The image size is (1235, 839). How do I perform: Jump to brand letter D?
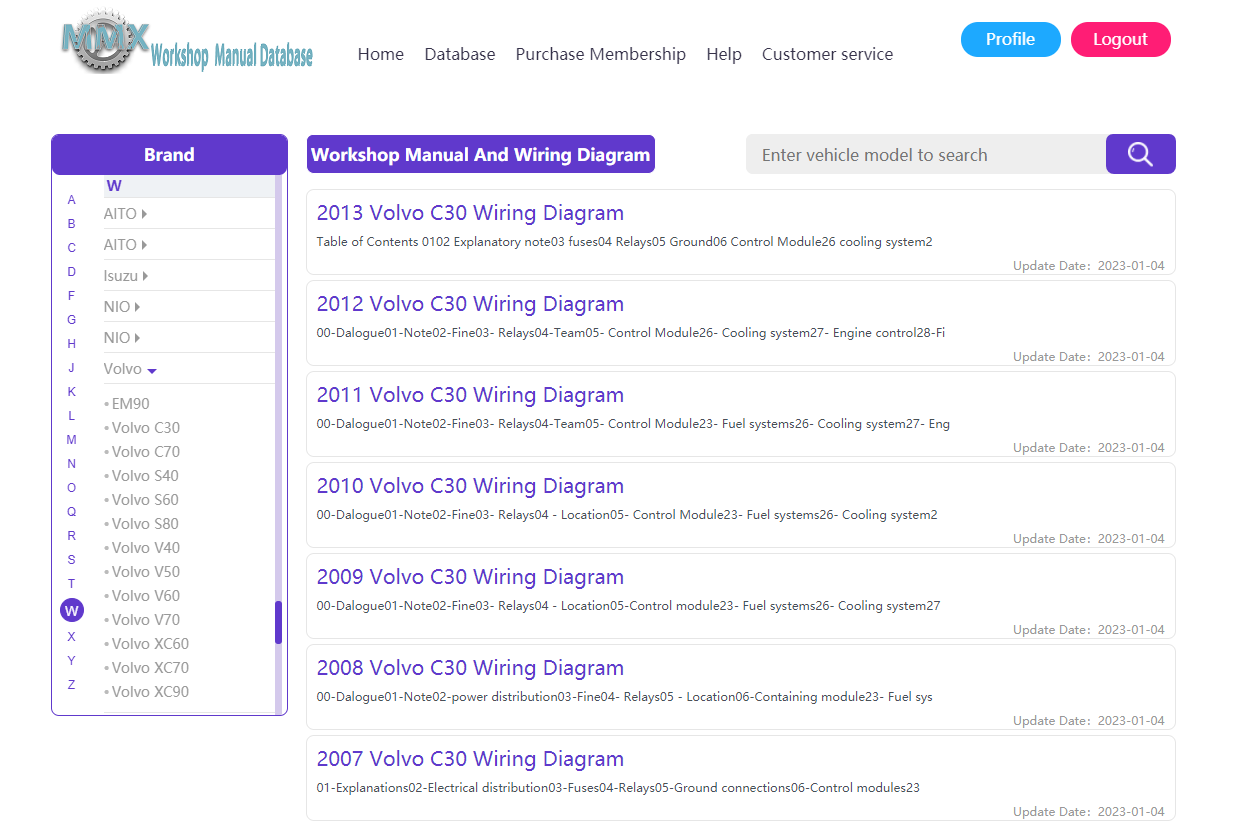[x=71, y=272]
